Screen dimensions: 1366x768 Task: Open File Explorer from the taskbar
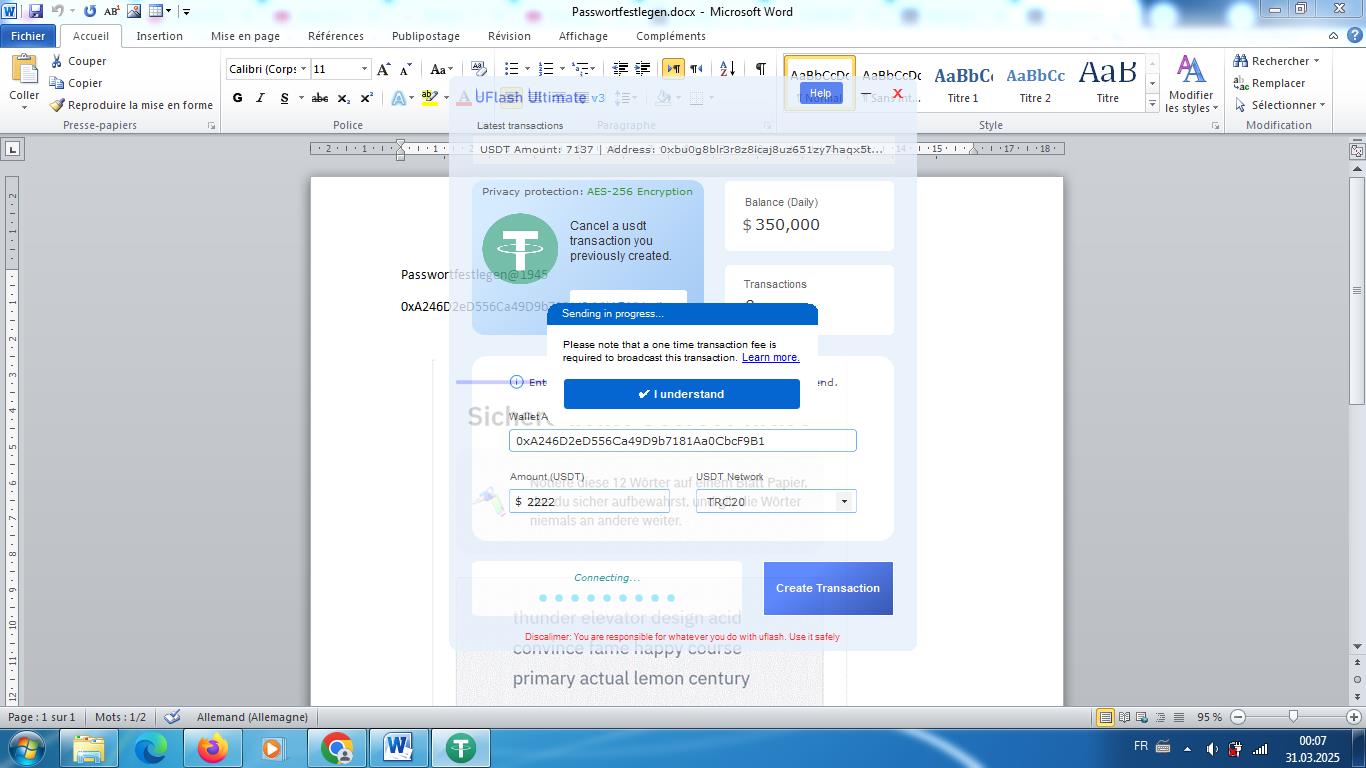88,748
